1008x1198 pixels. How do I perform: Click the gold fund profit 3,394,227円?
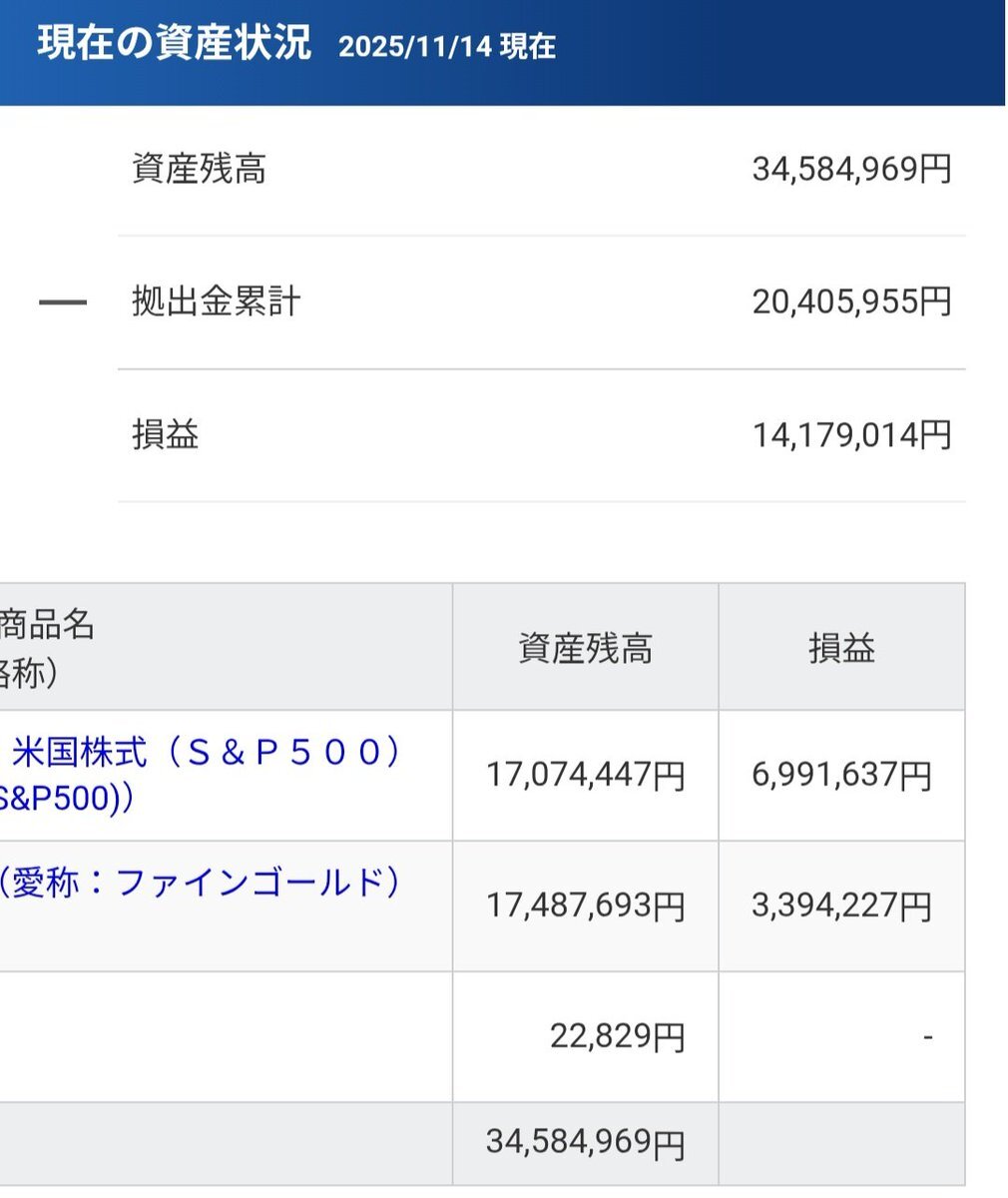tap(841, 905)
